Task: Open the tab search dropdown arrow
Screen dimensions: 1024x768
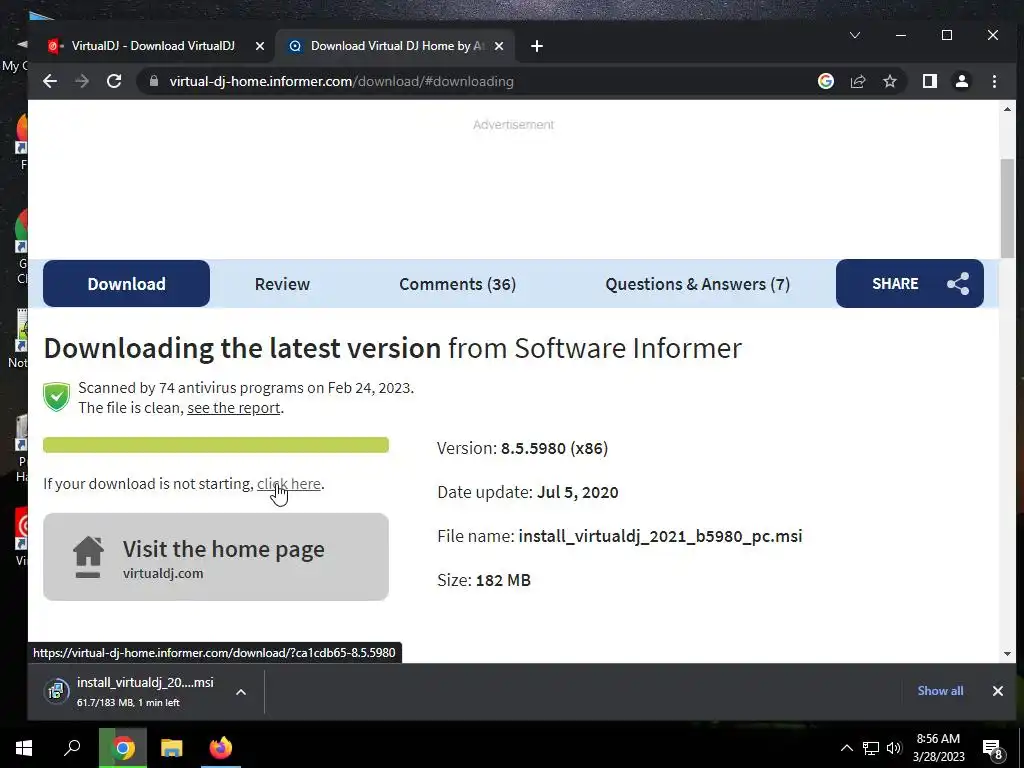Action: click(854, 35)
